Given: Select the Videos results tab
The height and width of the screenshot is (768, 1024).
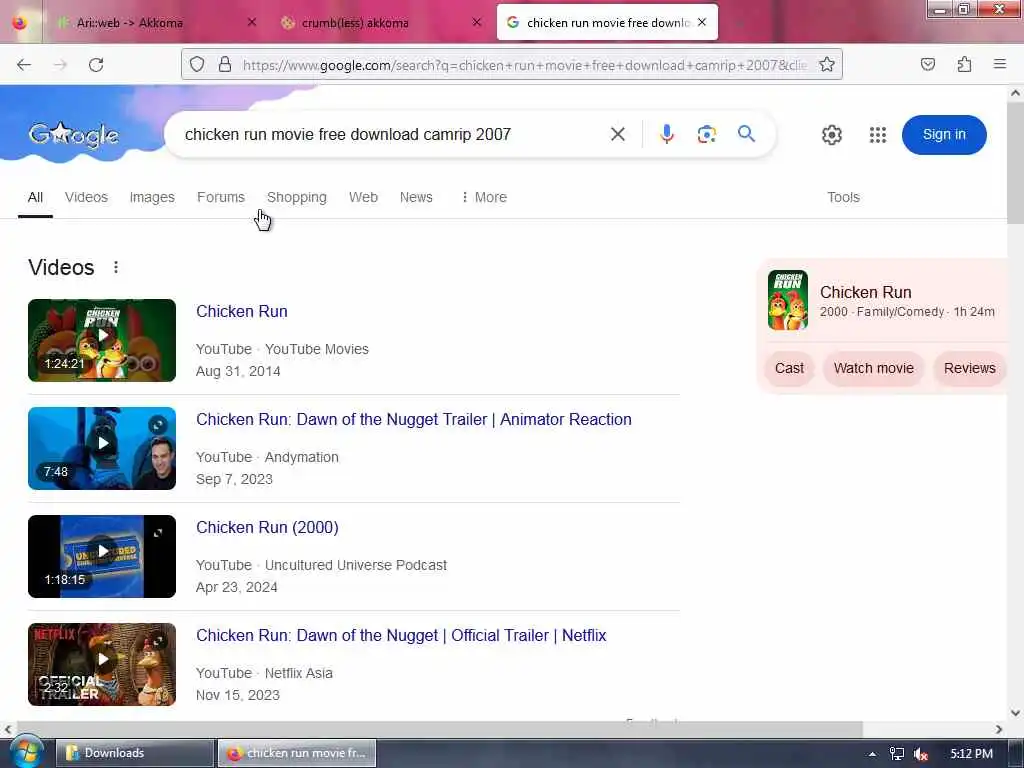Looking at the screenshot, I should pyautogui.click(x=86, y=197).
